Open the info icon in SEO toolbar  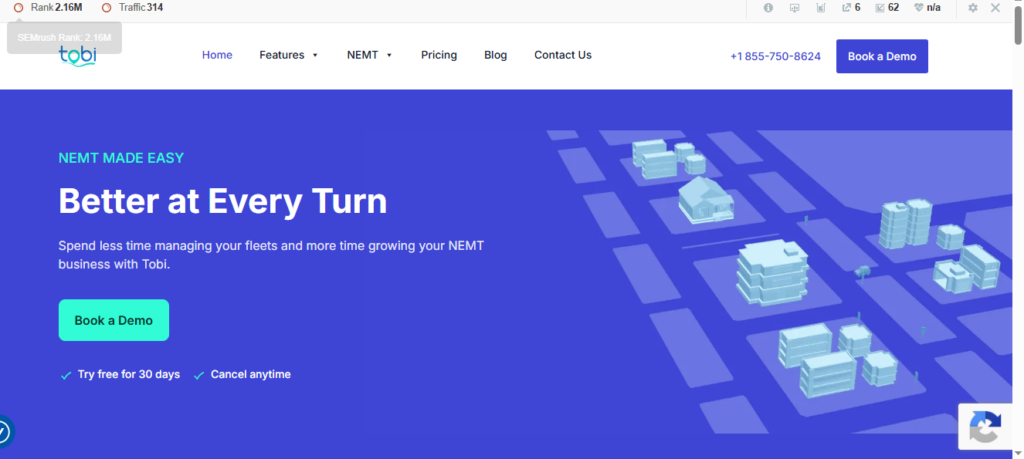pos(768,8)
